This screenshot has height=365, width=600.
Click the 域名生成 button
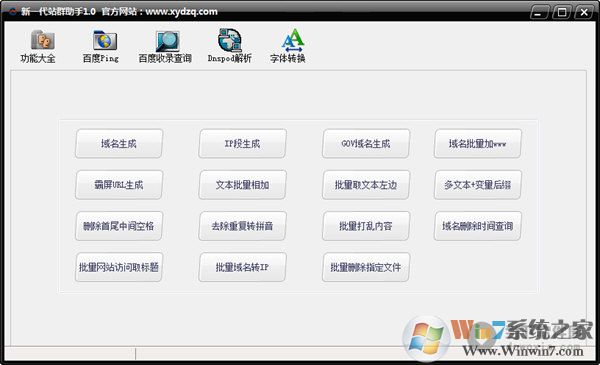(x=119, y=143)
